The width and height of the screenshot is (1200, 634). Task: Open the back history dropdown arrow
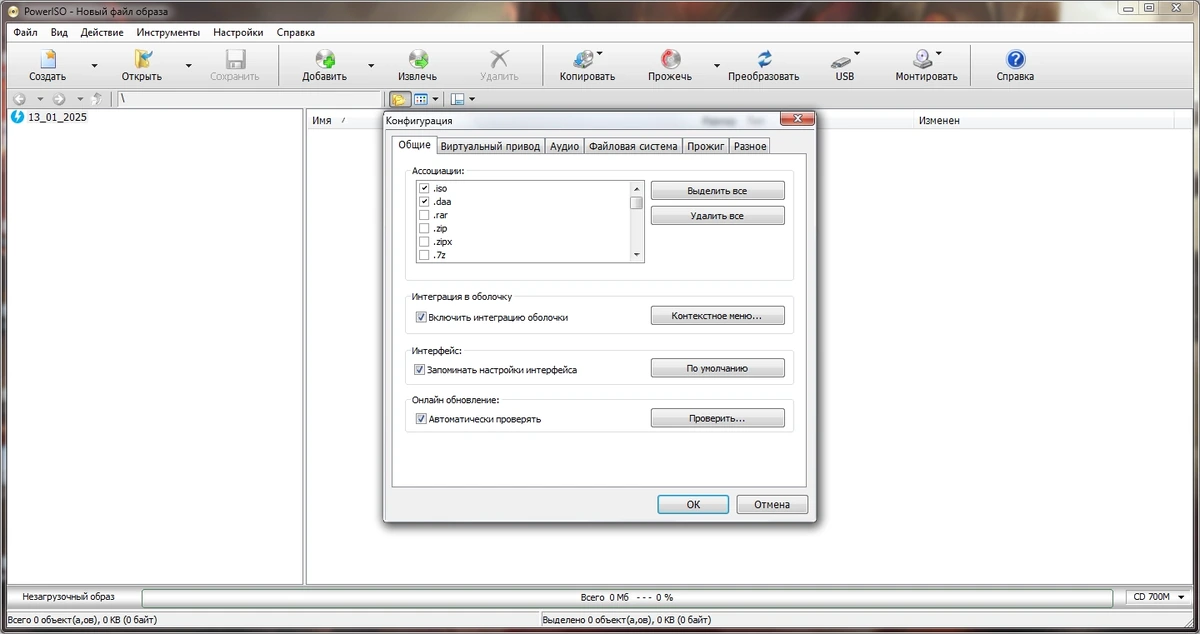(x=40, y=99)
